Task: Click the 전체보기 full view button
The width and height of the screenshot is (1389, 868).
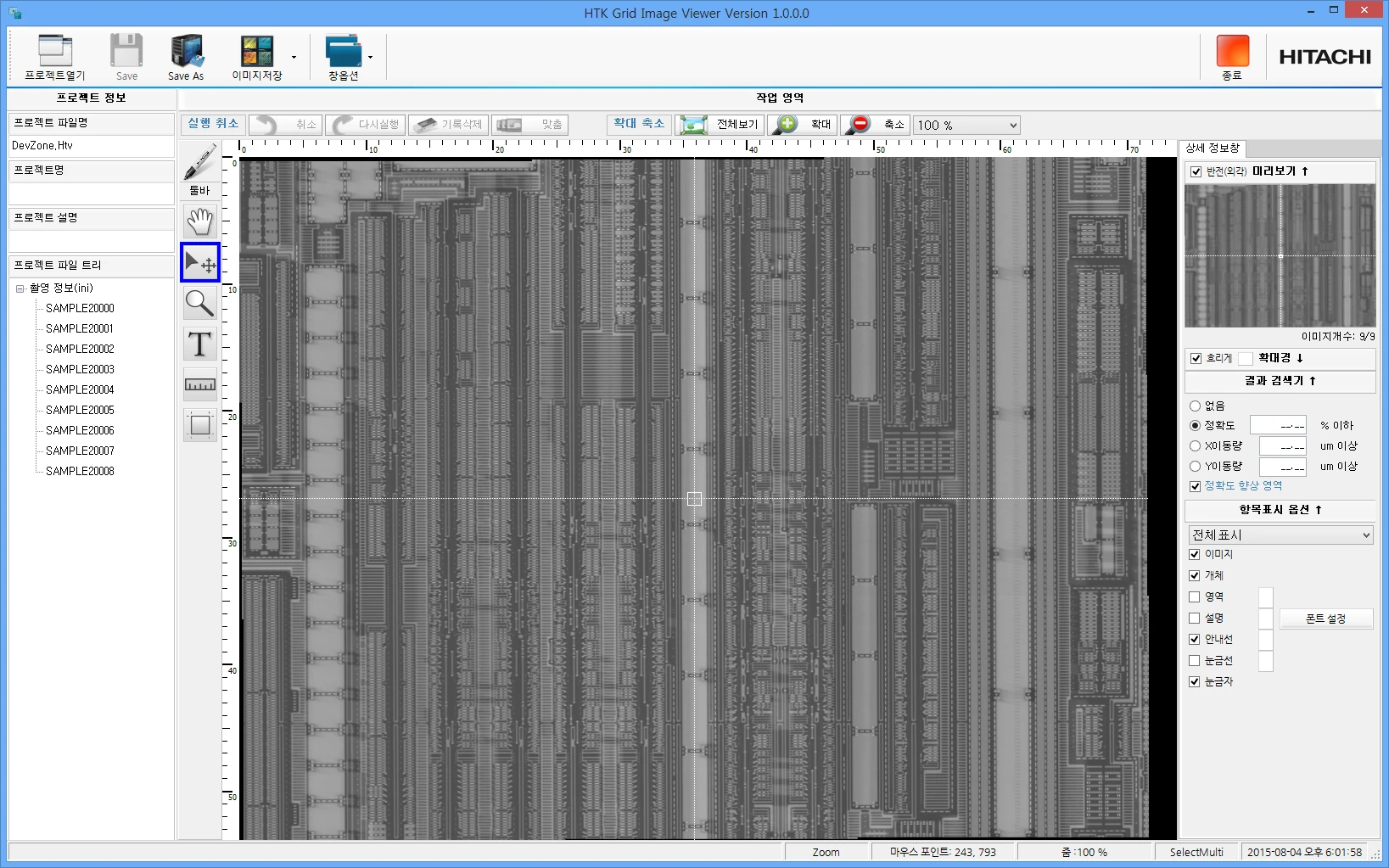Action: coord(720,125)
